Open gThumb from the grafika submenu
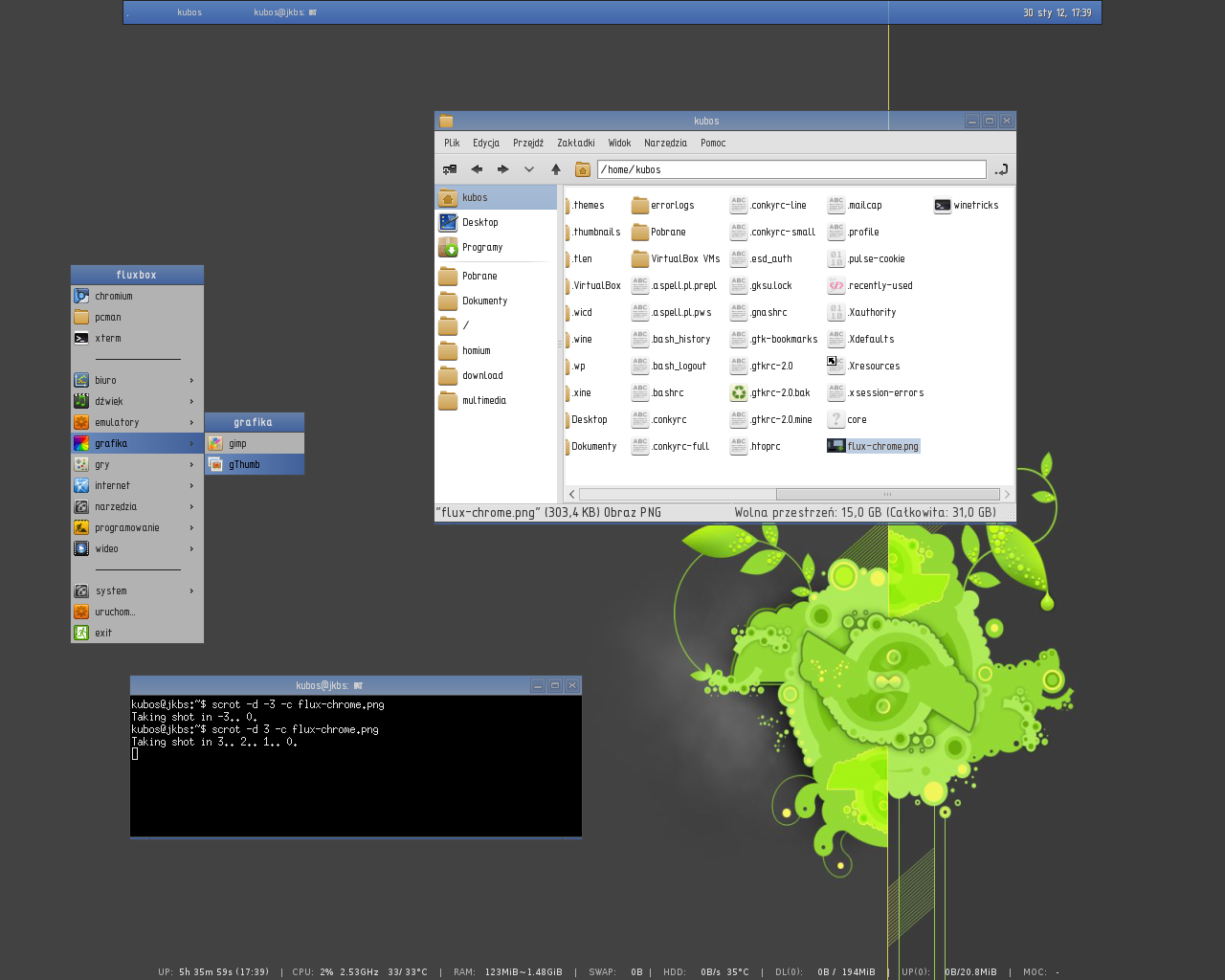Viewport: 1225px width, 980px height. 242,463
